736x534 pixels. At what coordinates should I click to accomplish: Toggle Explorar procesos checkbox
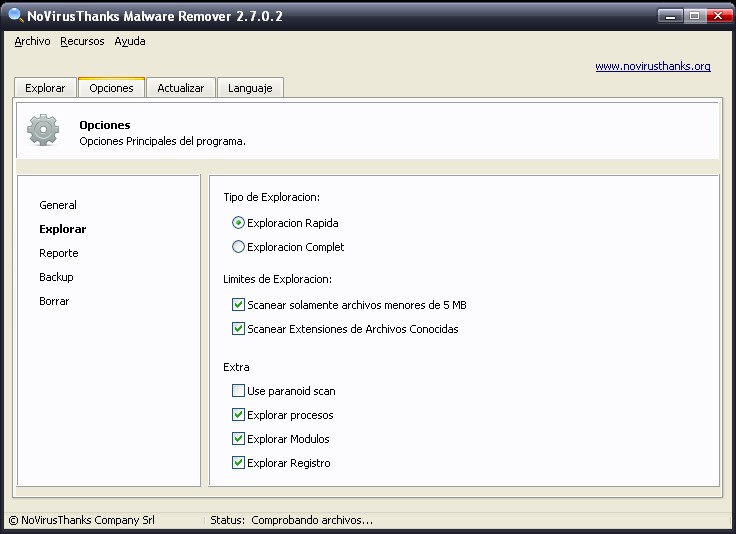(238, 414)
